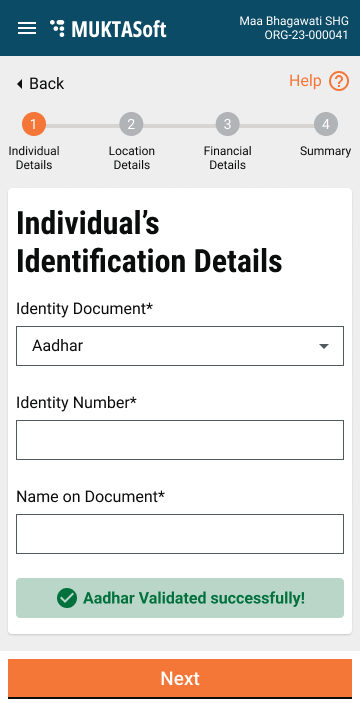Click the Name on Document field

[180, 534]
